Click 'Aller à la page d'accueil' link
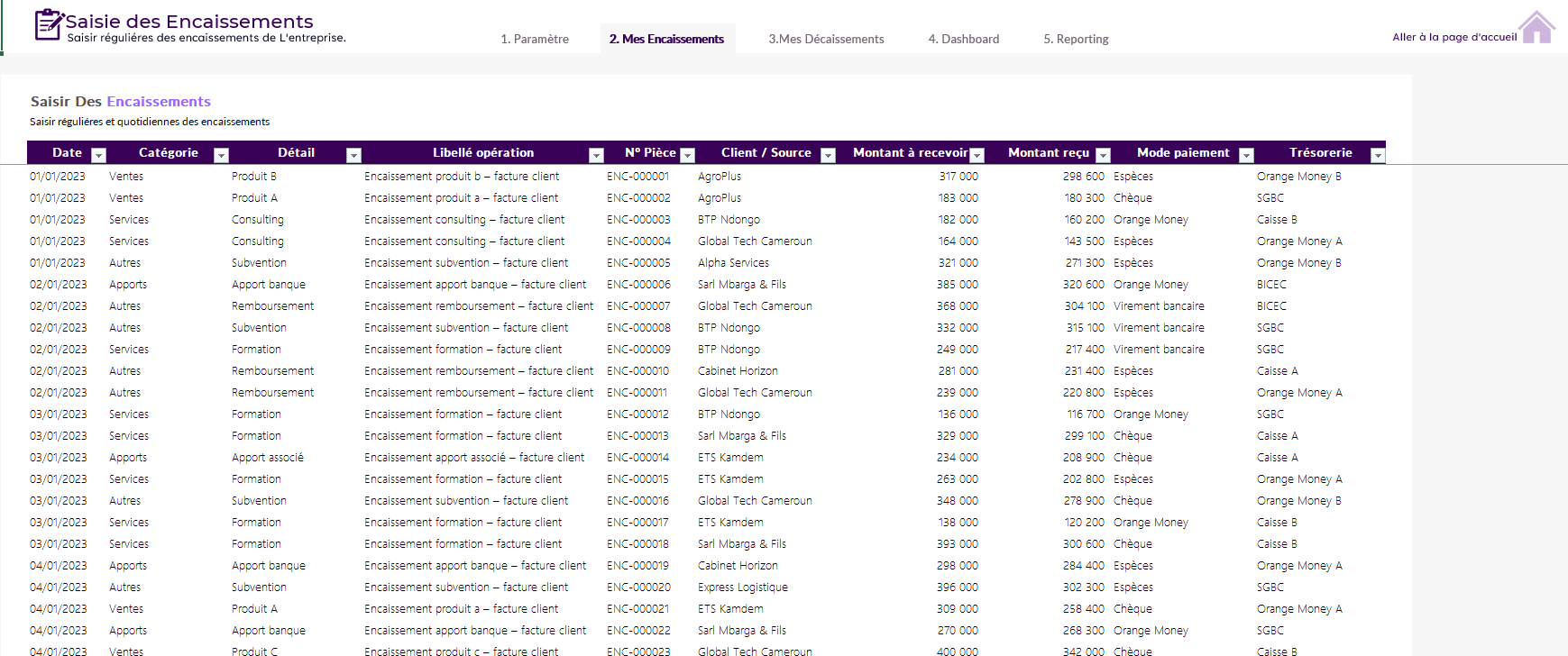The image size is (1568, 656). (1454, 37)
